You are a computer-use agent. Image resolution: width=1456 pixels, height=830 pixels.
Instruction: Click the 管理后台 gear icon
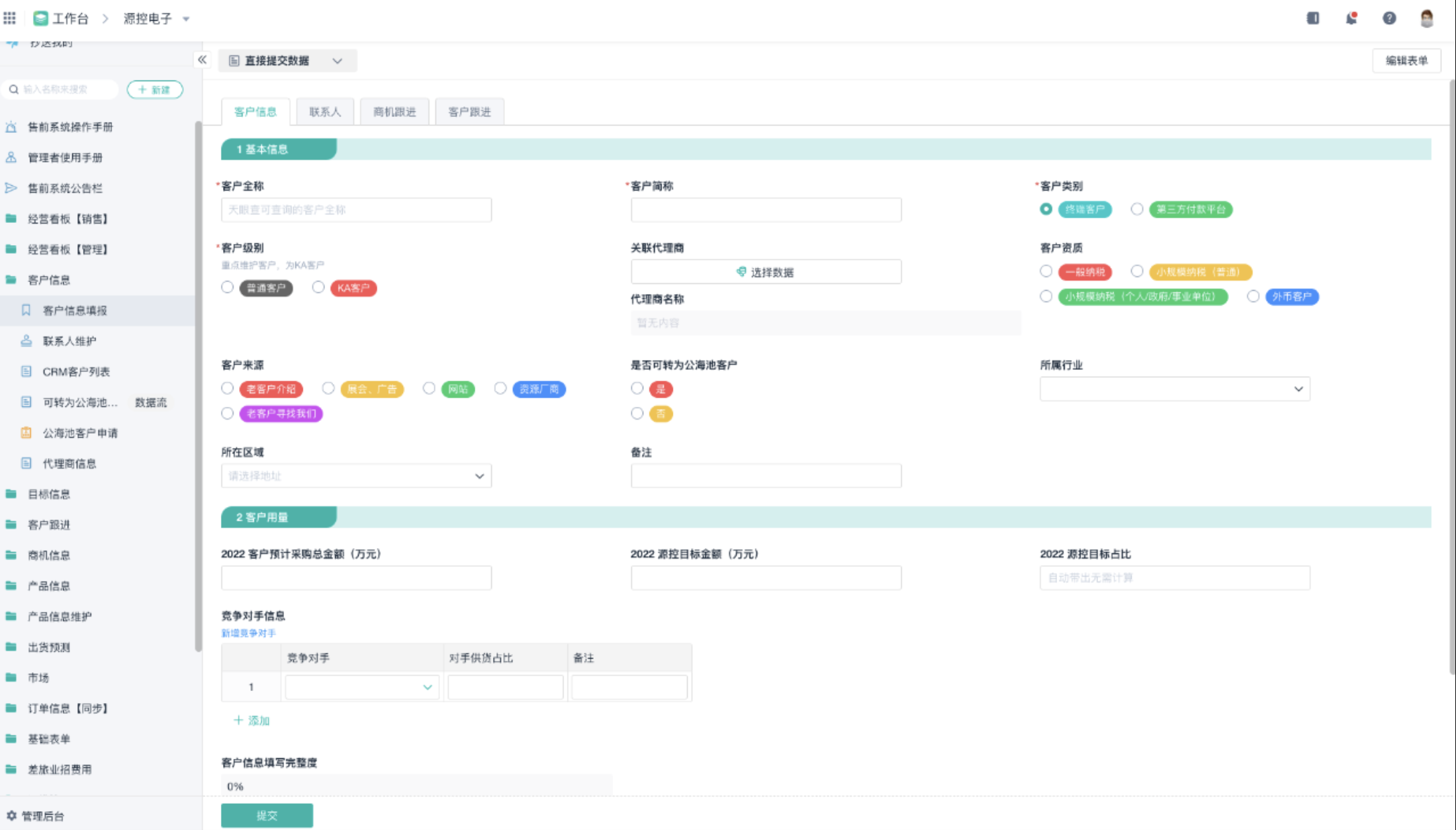click(x=11, y=815)
